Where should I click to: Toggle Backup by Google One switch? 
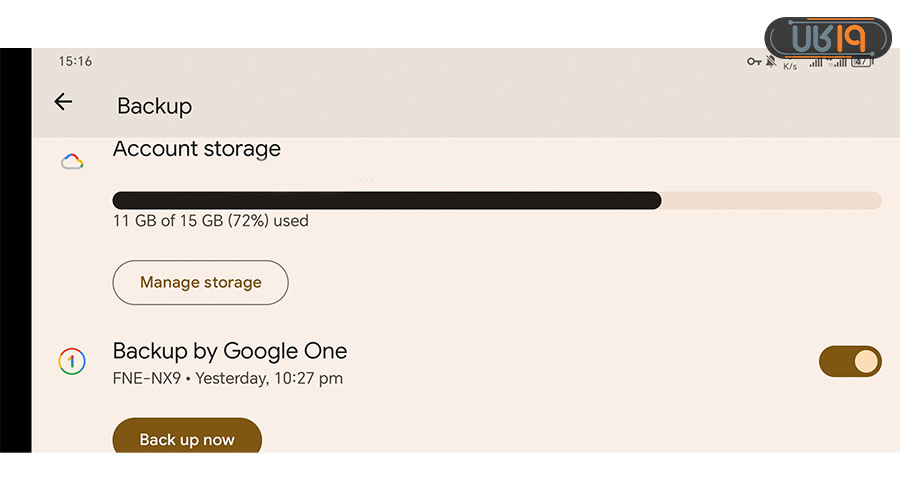click(x=850, y=361)
